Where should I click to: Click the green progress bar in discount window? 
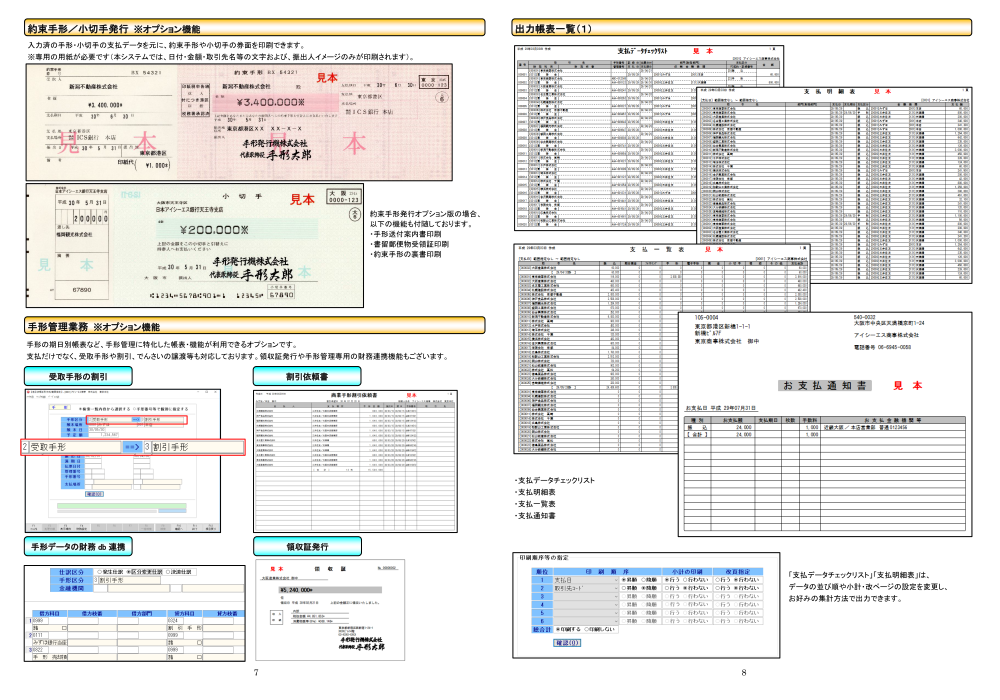(121, 506)
